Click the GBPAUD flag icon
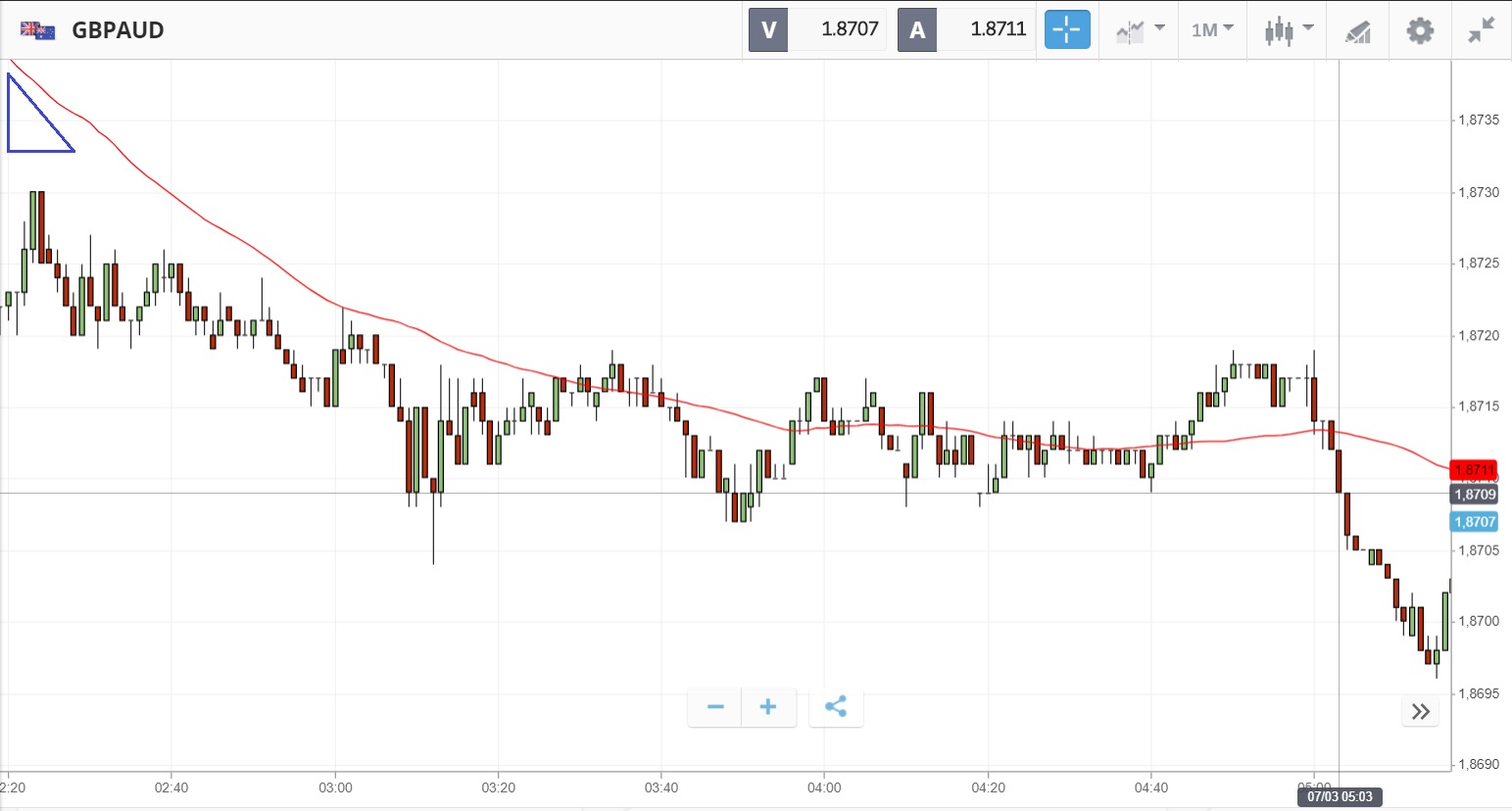1512x811 pixels. click(37, 30)
